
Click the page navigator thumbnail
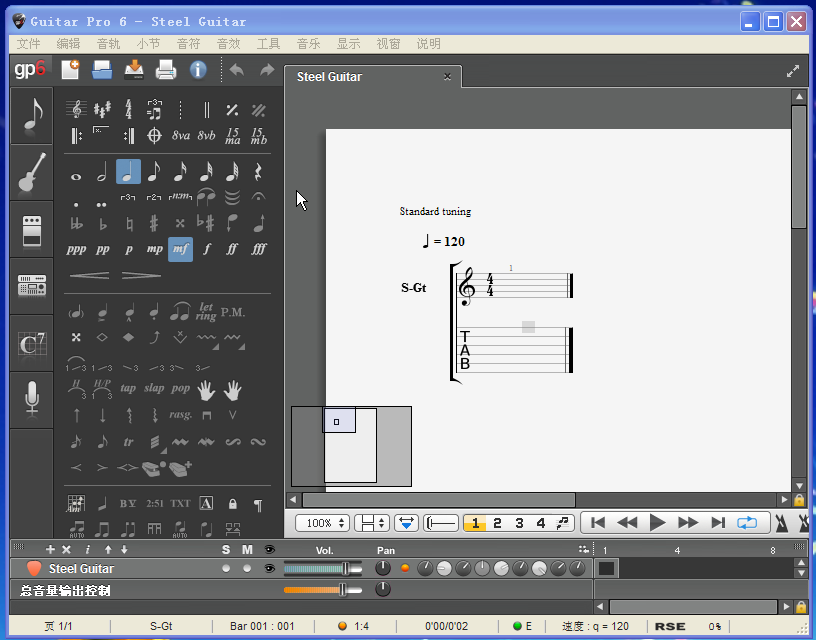(x=351, y=446)
